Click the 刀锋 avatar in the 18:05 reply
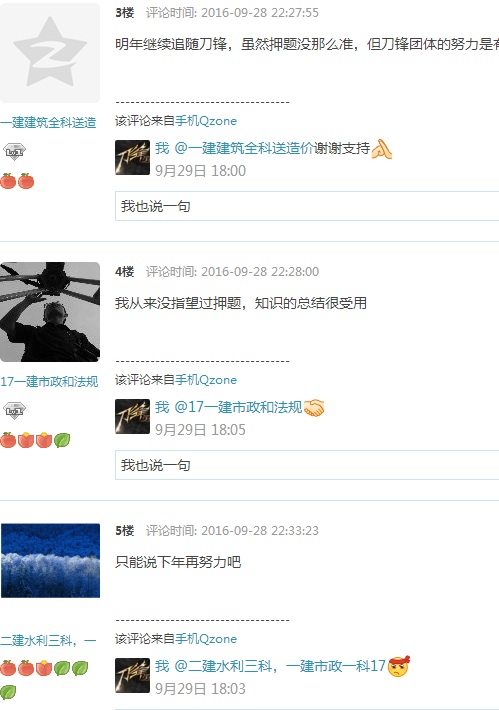499x710 pixels. [x=132, y=417]
